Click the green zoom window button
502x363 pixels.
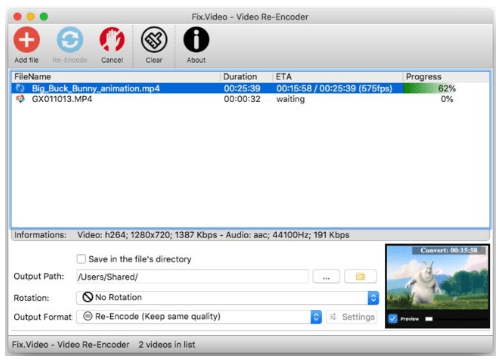[x=44, y=17]
